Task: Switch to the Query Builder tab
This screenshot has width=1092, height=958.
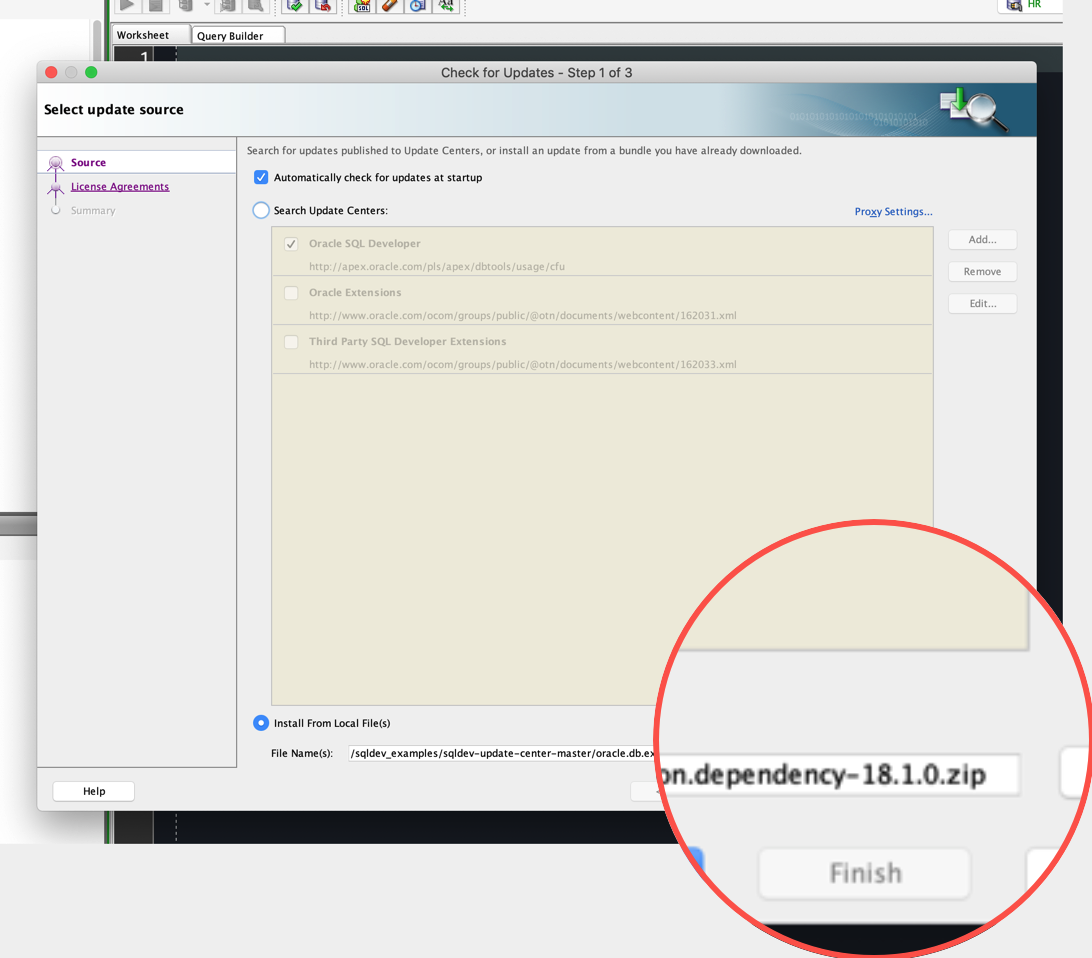Action: tap(237, 36)
